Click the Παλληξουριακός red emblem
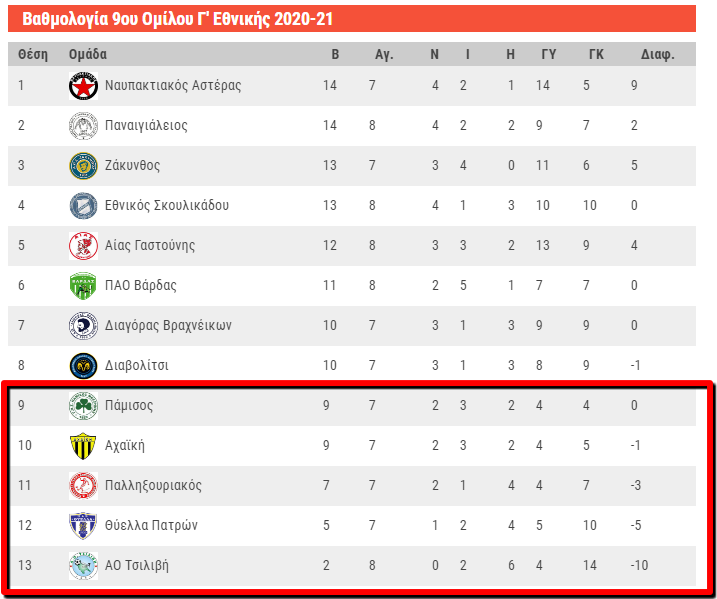The width and height of the screenshot is (717, 599). point(83,486)
